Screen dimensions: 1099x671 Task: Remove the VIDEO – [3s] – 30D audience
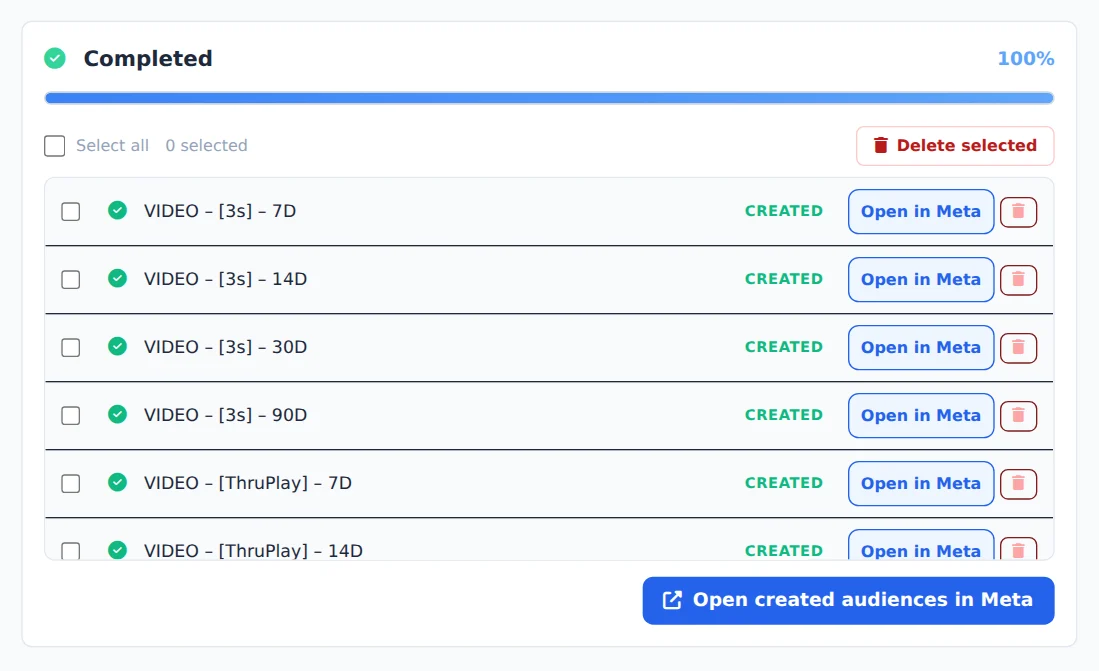(x=1018, y=348)
